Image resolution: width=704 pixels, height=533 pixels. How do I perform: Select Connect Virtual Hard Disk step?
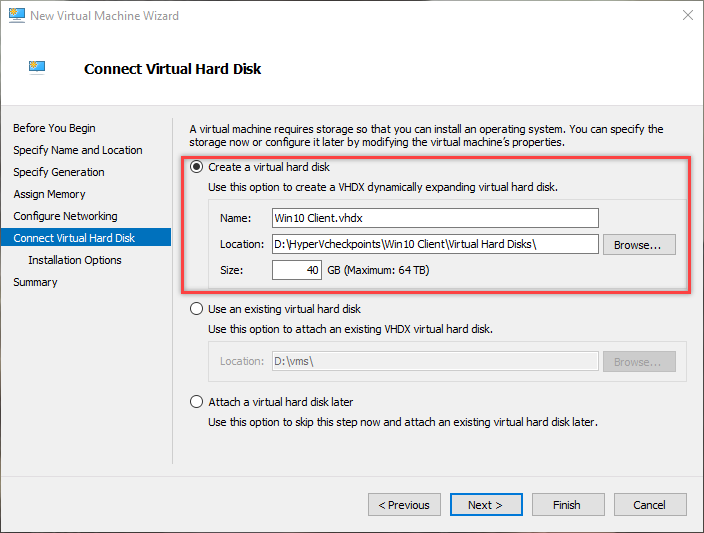[x=86, y=238]
